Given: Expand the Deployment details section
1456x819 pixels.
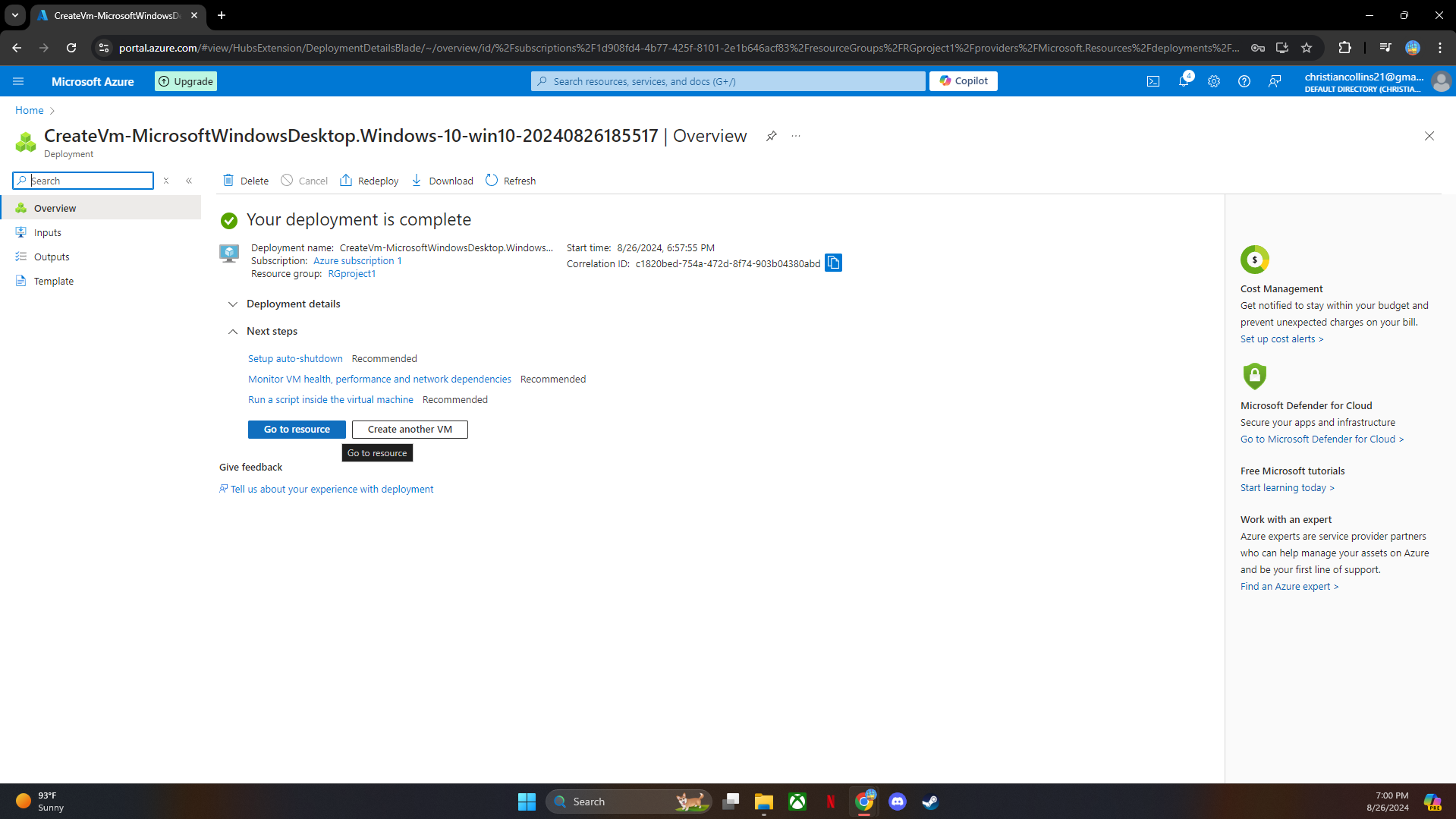Looking at the screenshot, I should click(x=232, y=304).
